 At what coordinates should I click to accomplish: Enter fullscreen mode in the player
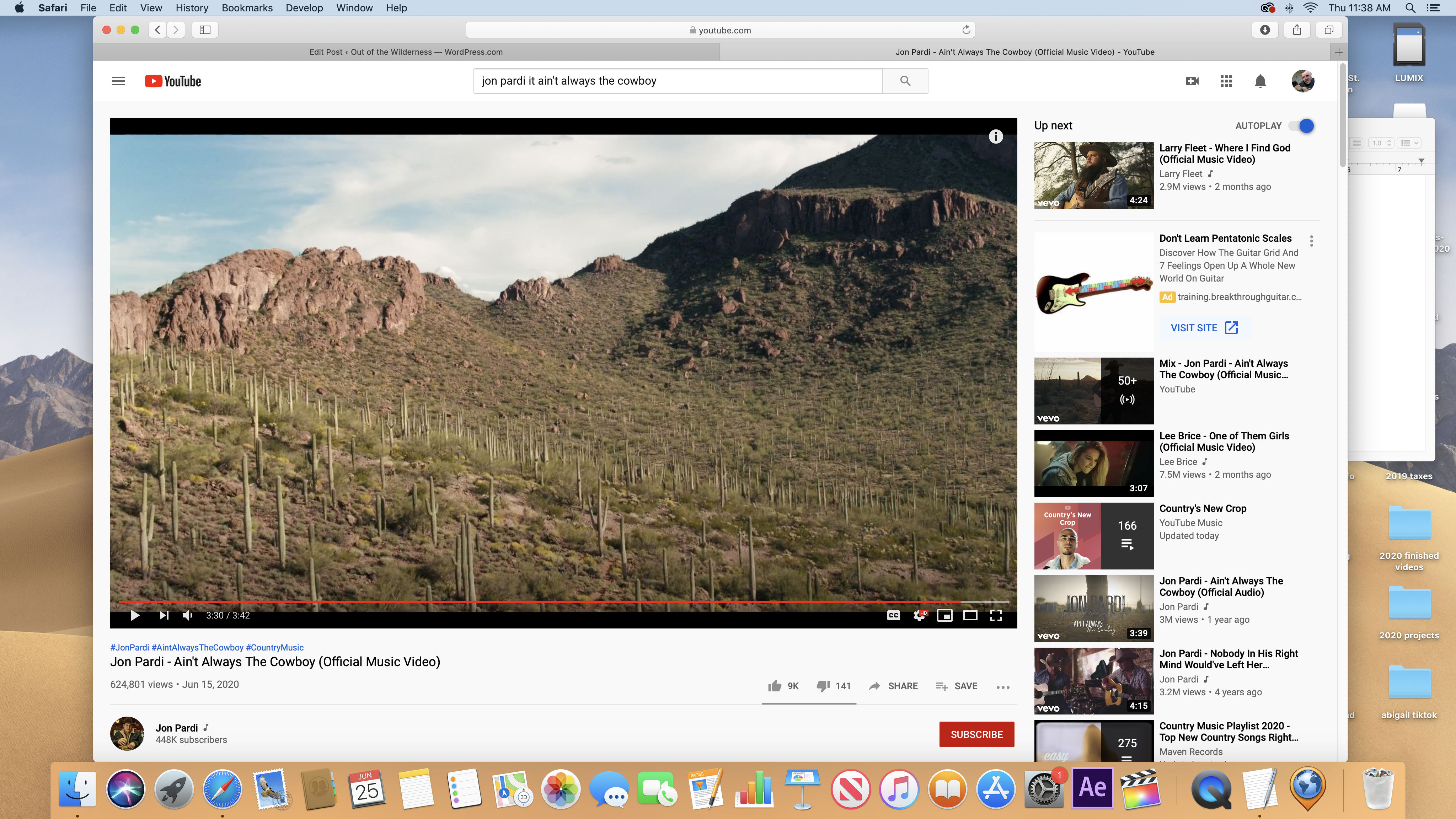(x=996, y=616)
